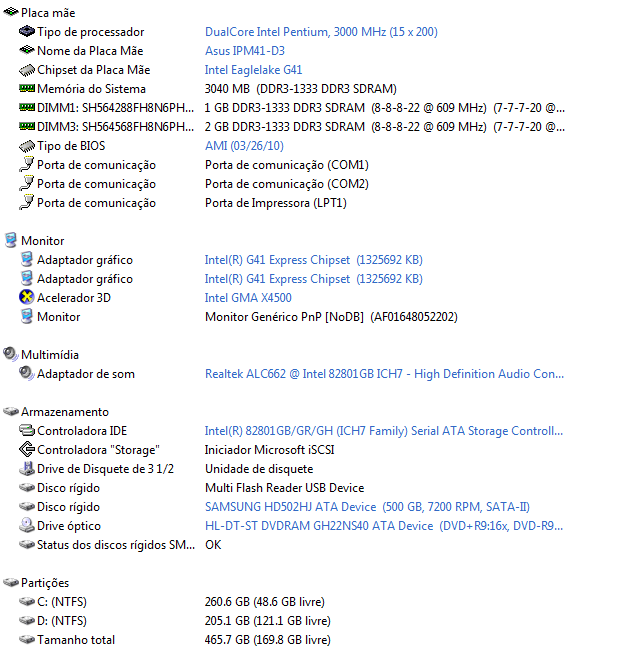The image size is (624, 664).
Task: Click the Drive de Disquete floppy icon
Action: pos(27,468)
